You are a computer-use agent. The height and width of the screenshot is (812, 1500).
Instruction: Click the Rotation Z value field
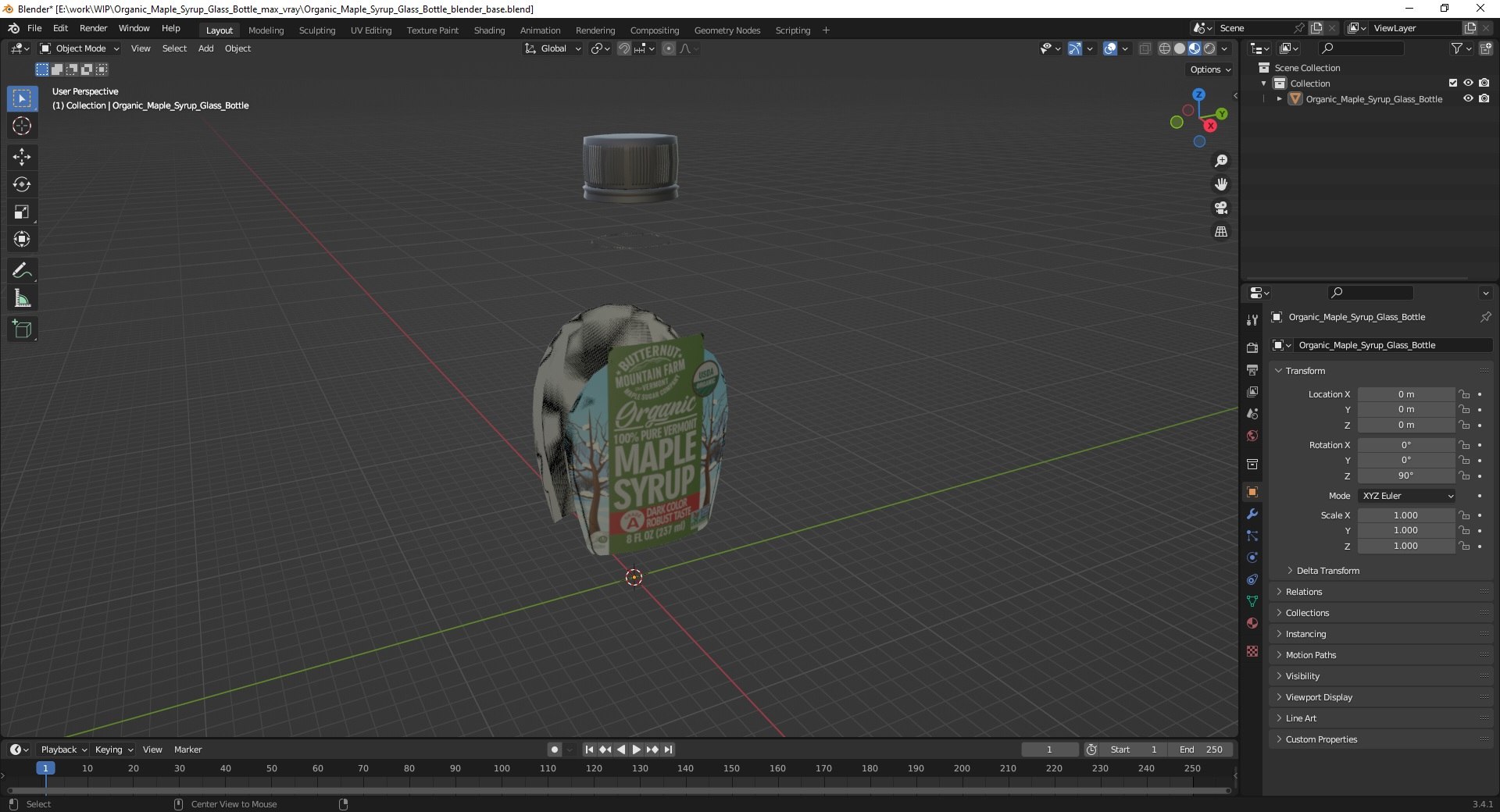point(1406,475)
